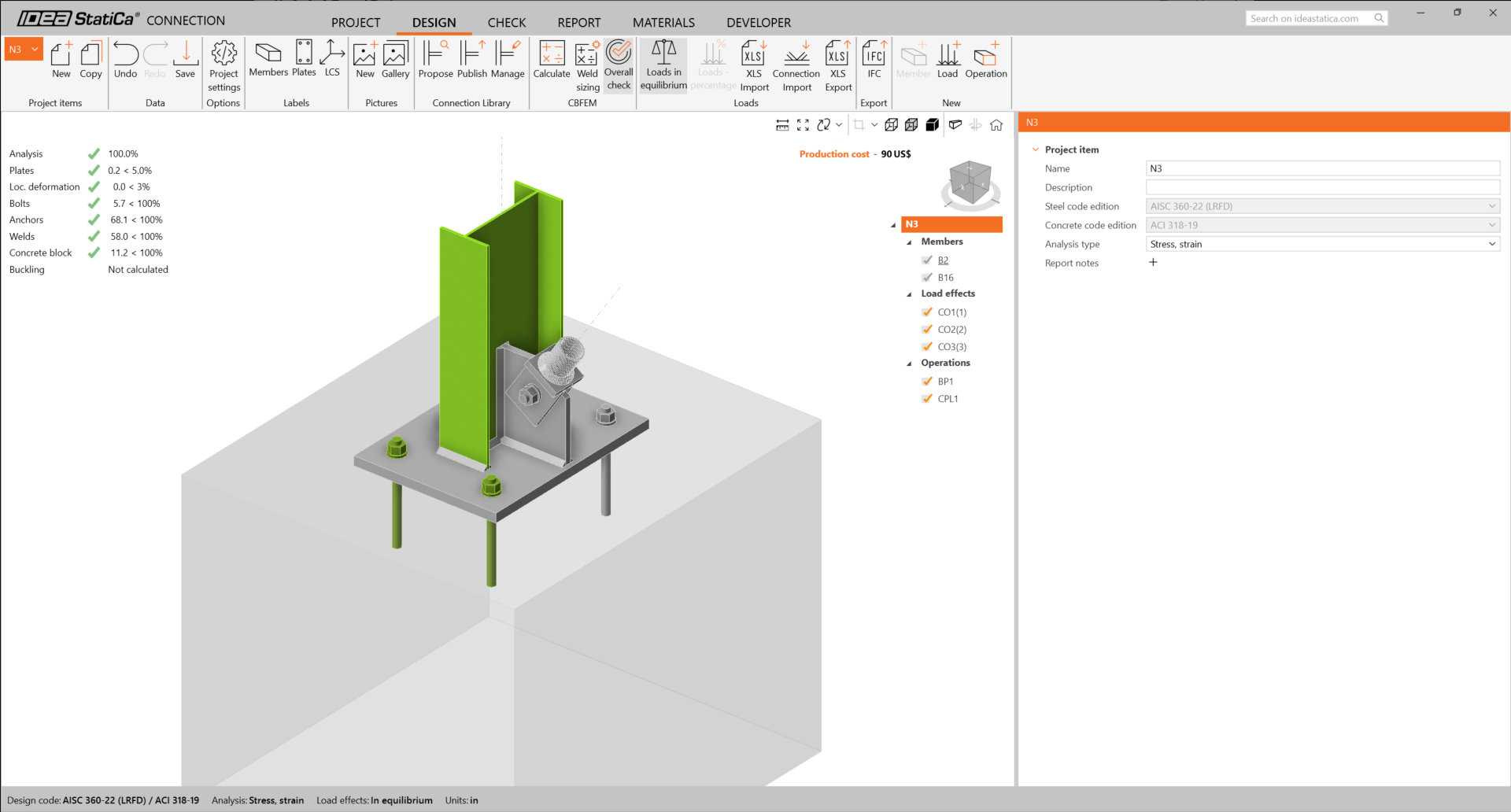Add a report note with plus button
This screenshot has width=1511, height=812.
pos(1153,263)
